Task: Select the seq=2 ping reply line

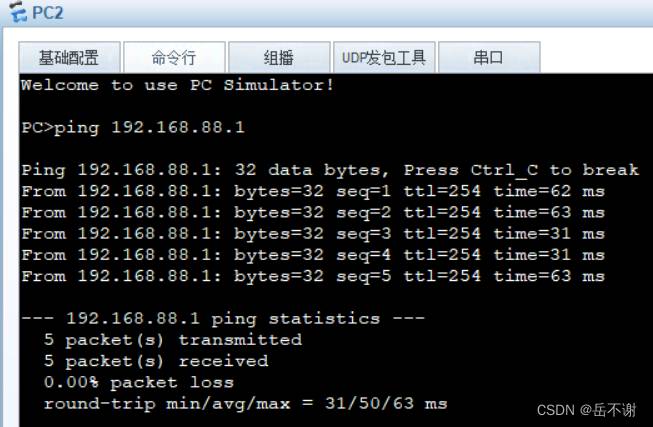Action: pos(313,213)
